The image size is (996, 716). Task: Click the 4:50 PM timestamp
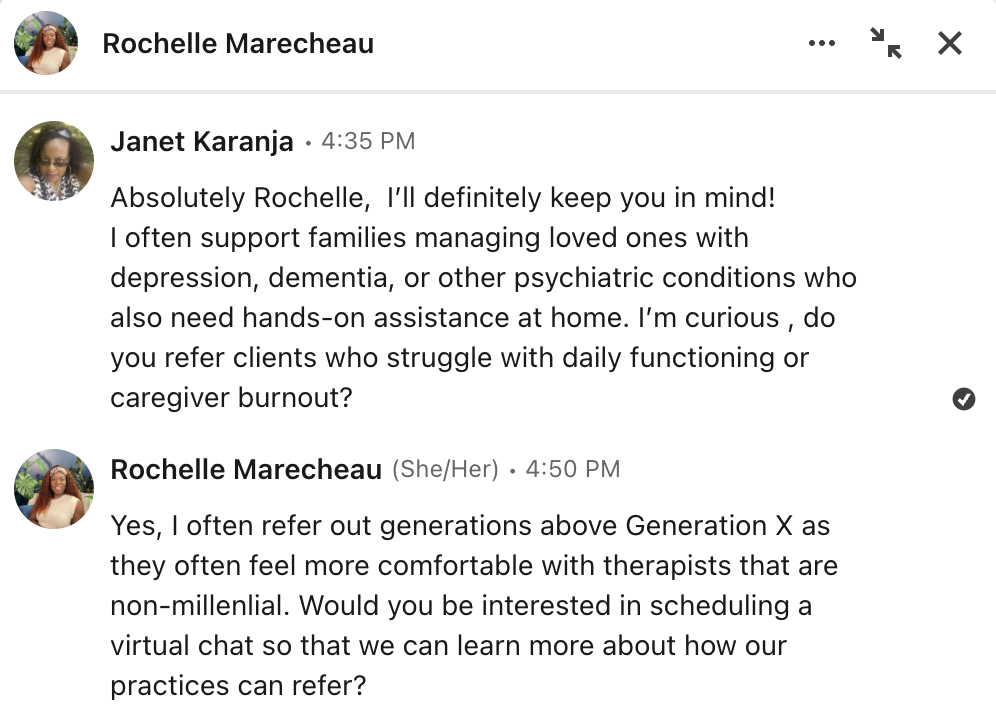coord(572,470)
